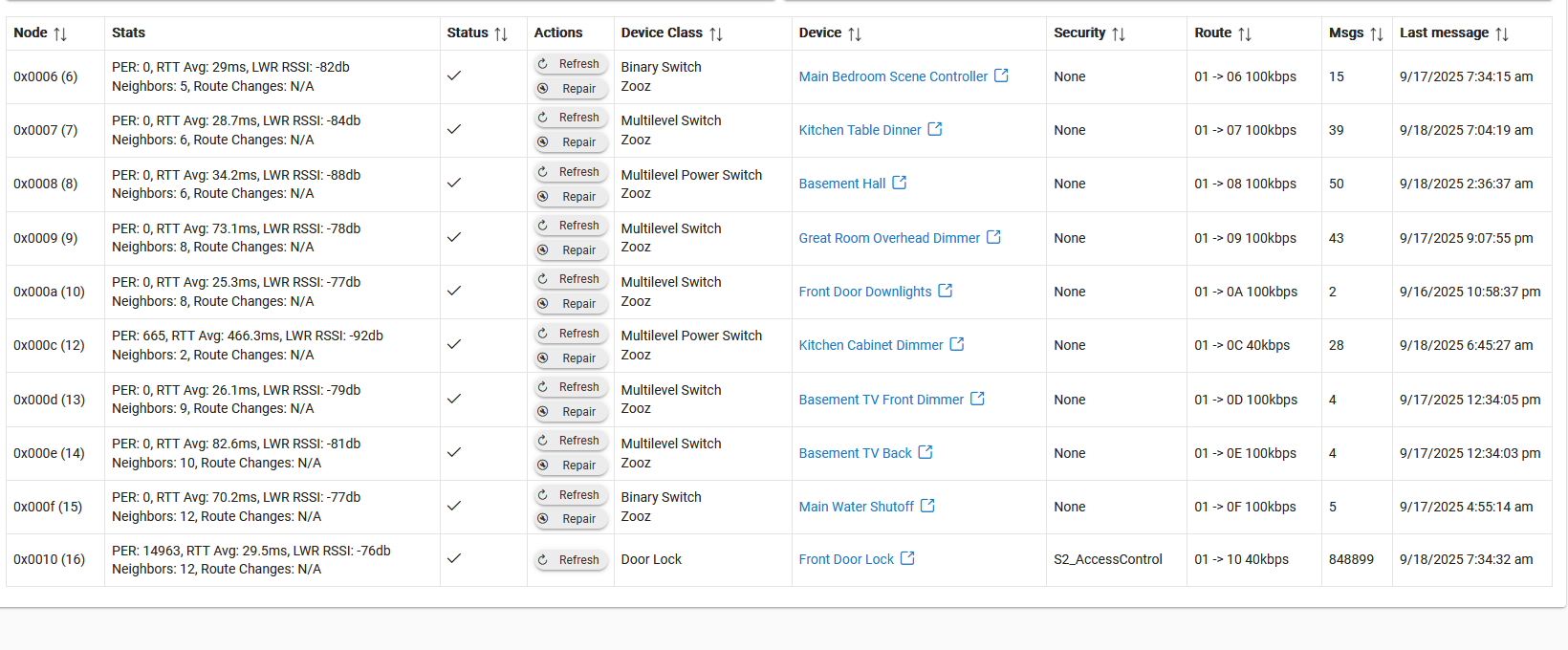Click external link icon beside Basement Hall
The width and height of the screenshot is (1568, 650).
pos(899,183)
